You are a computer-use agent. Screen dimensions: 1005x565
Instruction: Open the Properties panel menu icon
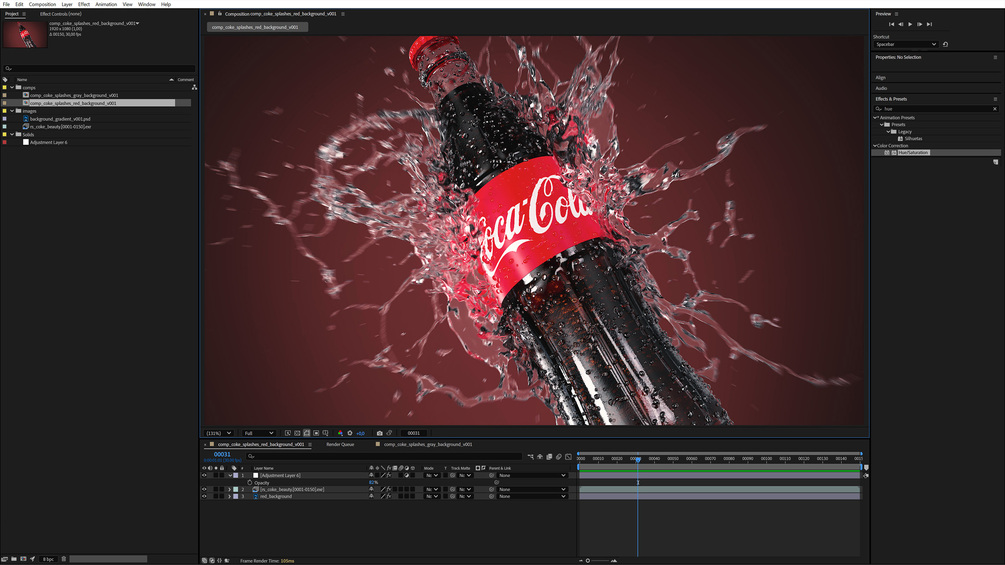click(x=995, y=57)
